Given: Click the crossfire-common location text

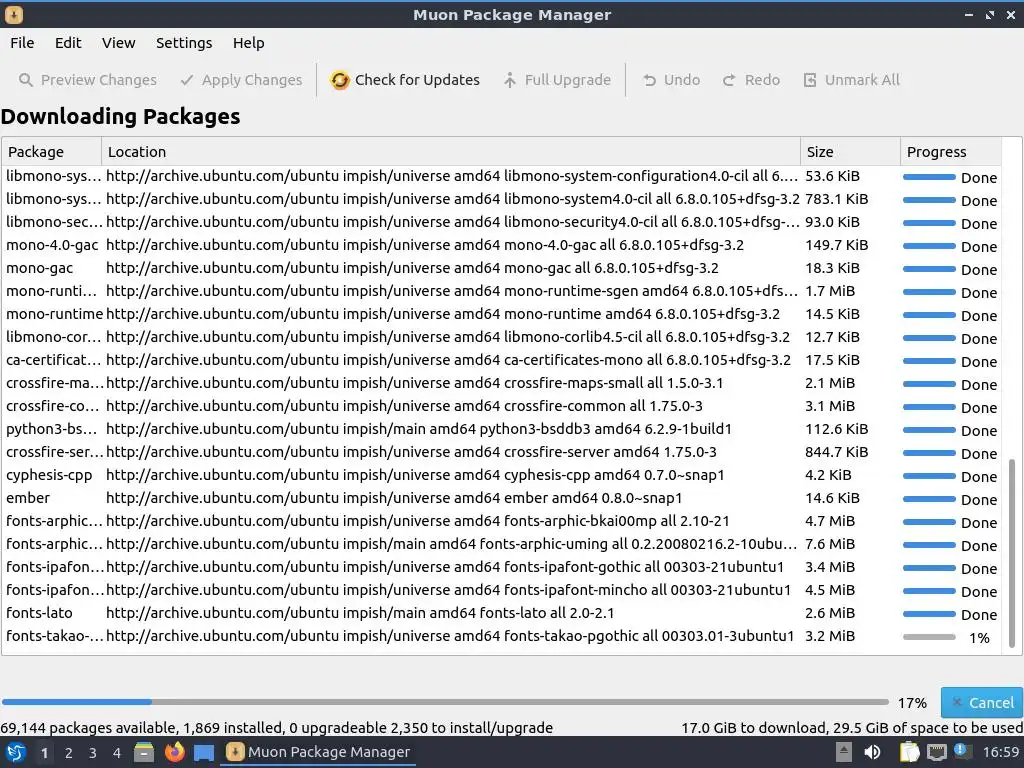Looking at the screenshot, I should [x=404, y=406].
